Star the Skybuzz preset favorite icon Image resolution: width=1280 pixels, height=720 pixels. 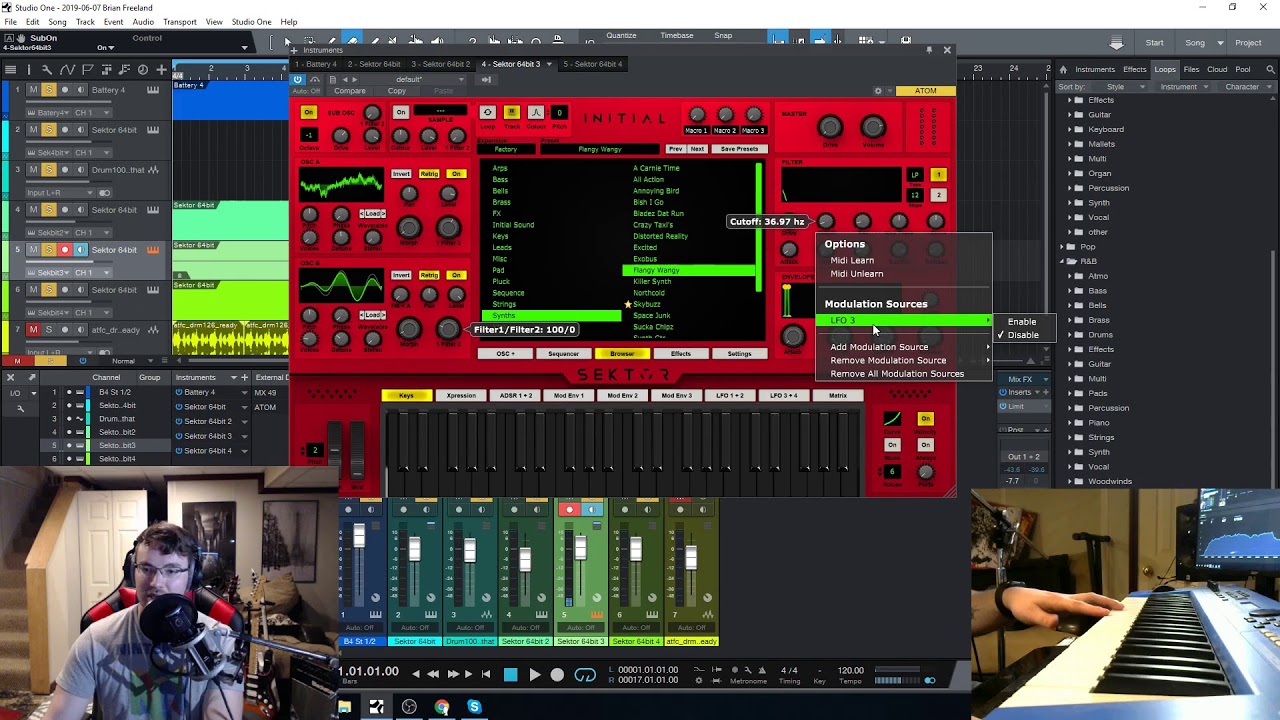628,304
